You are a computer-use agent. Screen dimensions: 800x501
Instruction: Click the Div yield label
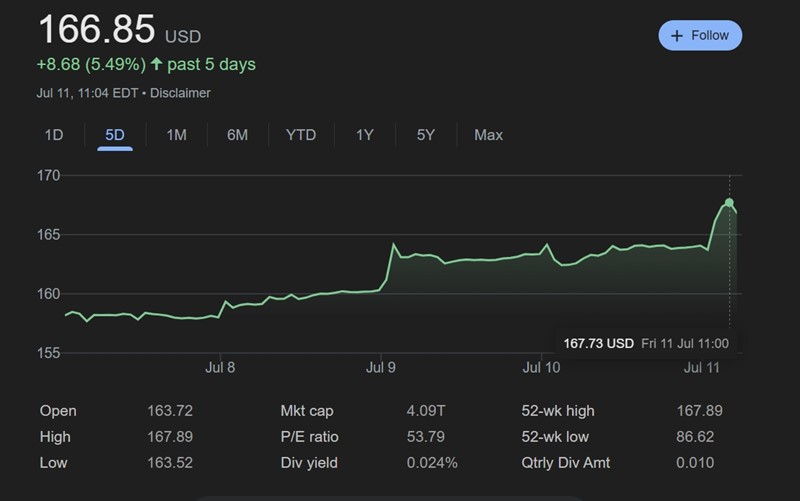pyautogui.click(x=309, y=463)
